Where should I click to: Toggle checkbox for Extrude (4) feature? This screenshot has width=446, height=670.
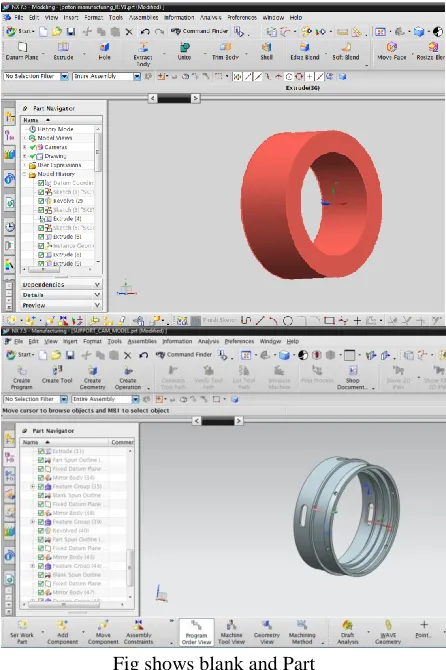coord(41,218)
